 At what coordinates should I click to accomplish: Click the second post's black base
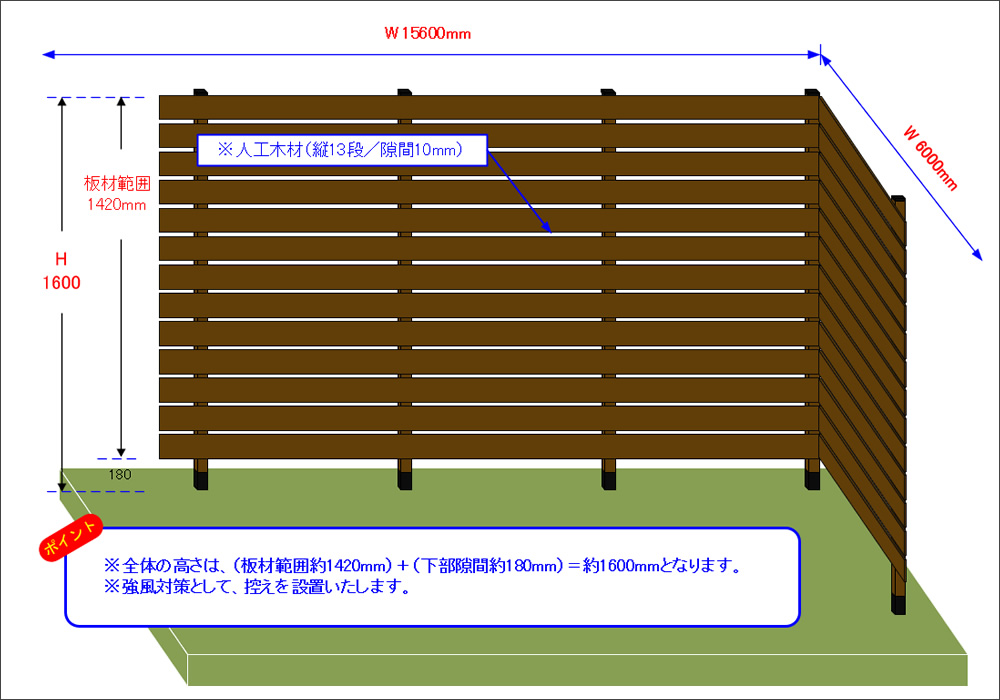405,481
